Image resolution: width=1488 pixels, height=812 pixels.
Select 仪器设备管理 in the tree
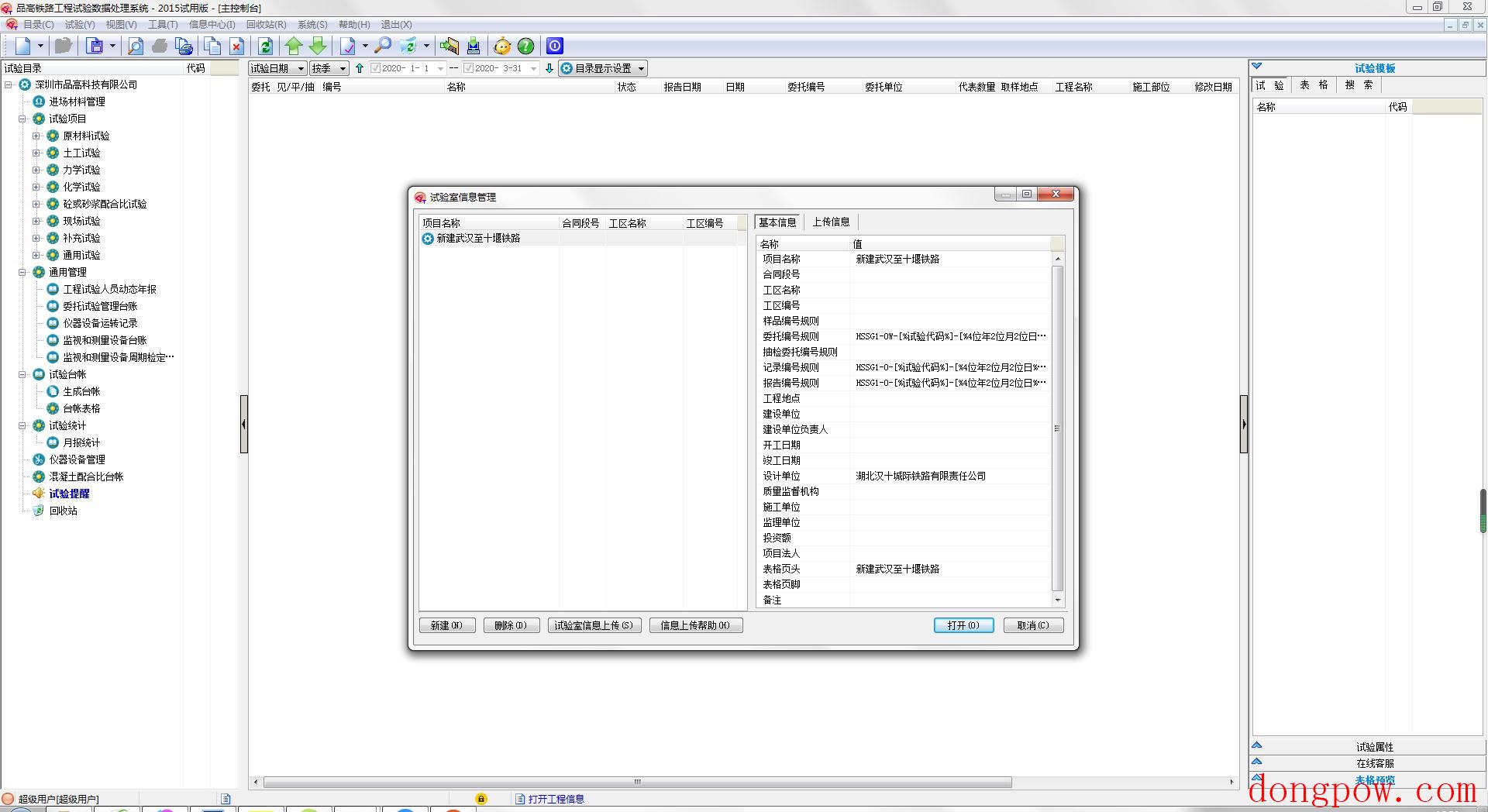[x=77, y=460]
